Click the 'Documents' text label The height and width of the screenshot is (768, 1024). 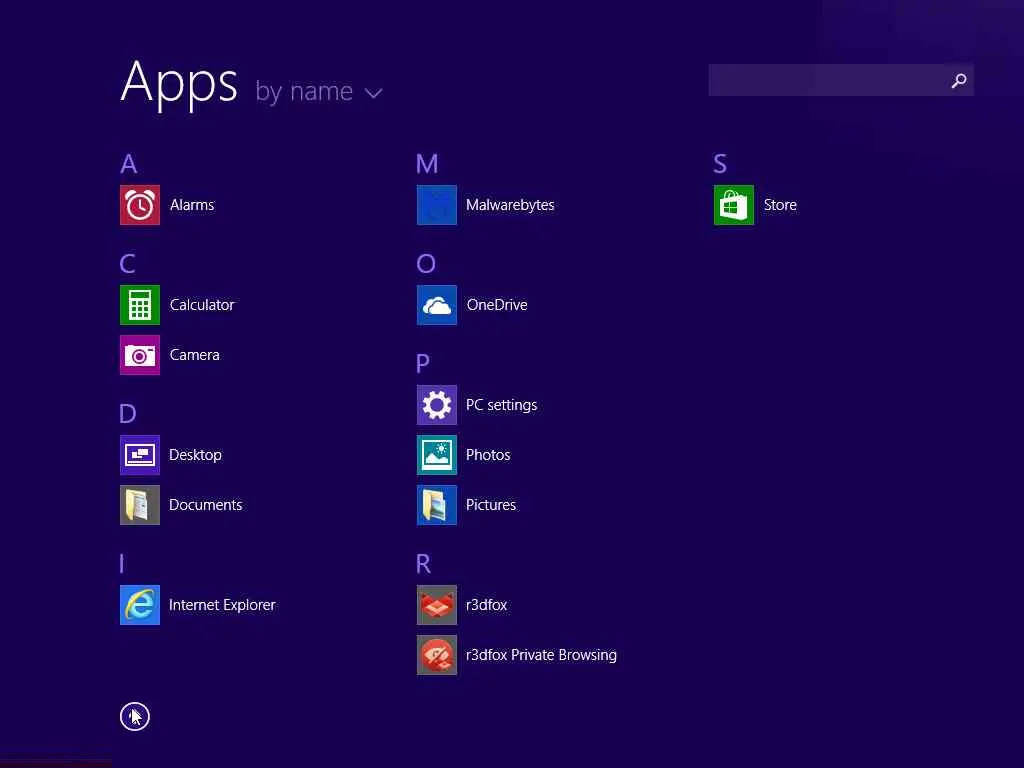(206, 505)
